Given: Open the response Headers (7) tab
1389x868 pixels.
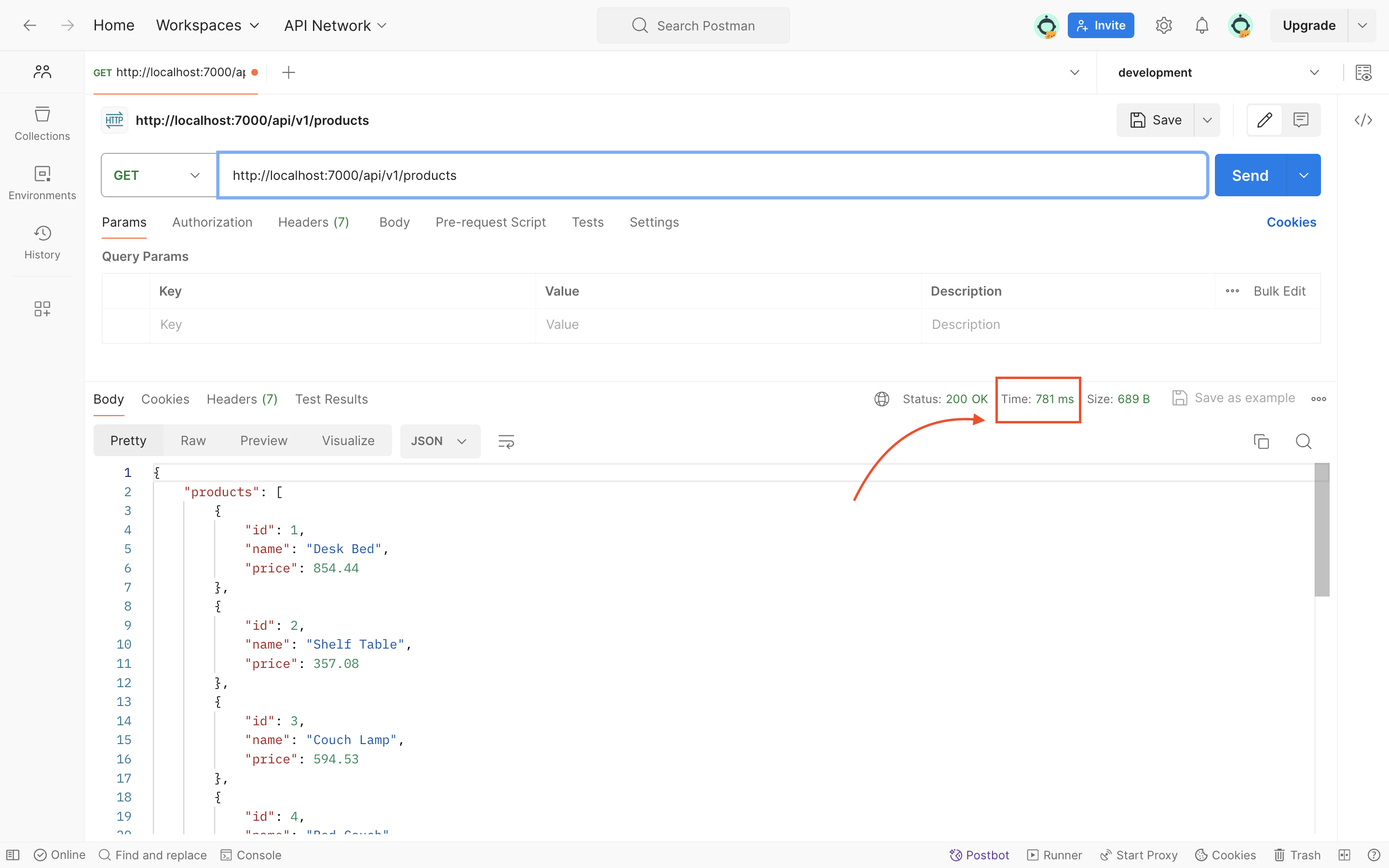Looking at the screenshot, I should pyautogui.click(x=242, y=399).
